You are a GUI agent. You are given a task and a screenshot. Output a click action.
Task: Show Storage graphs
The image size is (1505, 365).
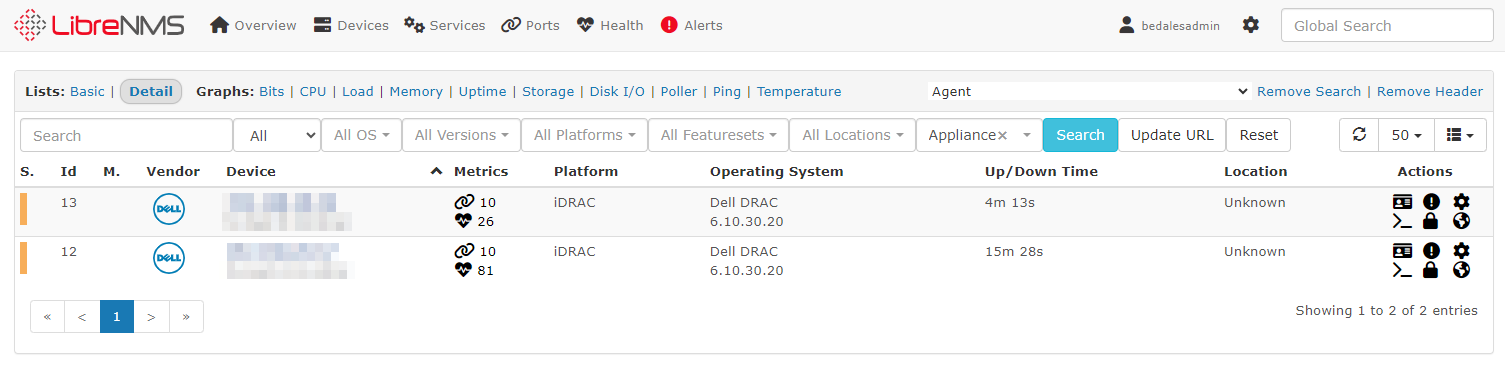(548, 91)
